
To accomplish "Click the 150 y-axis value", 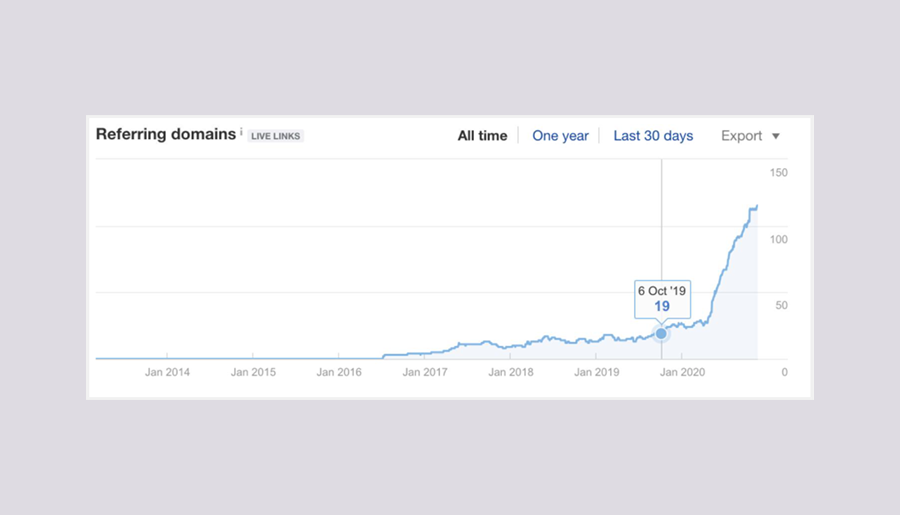I will [778, 173].
